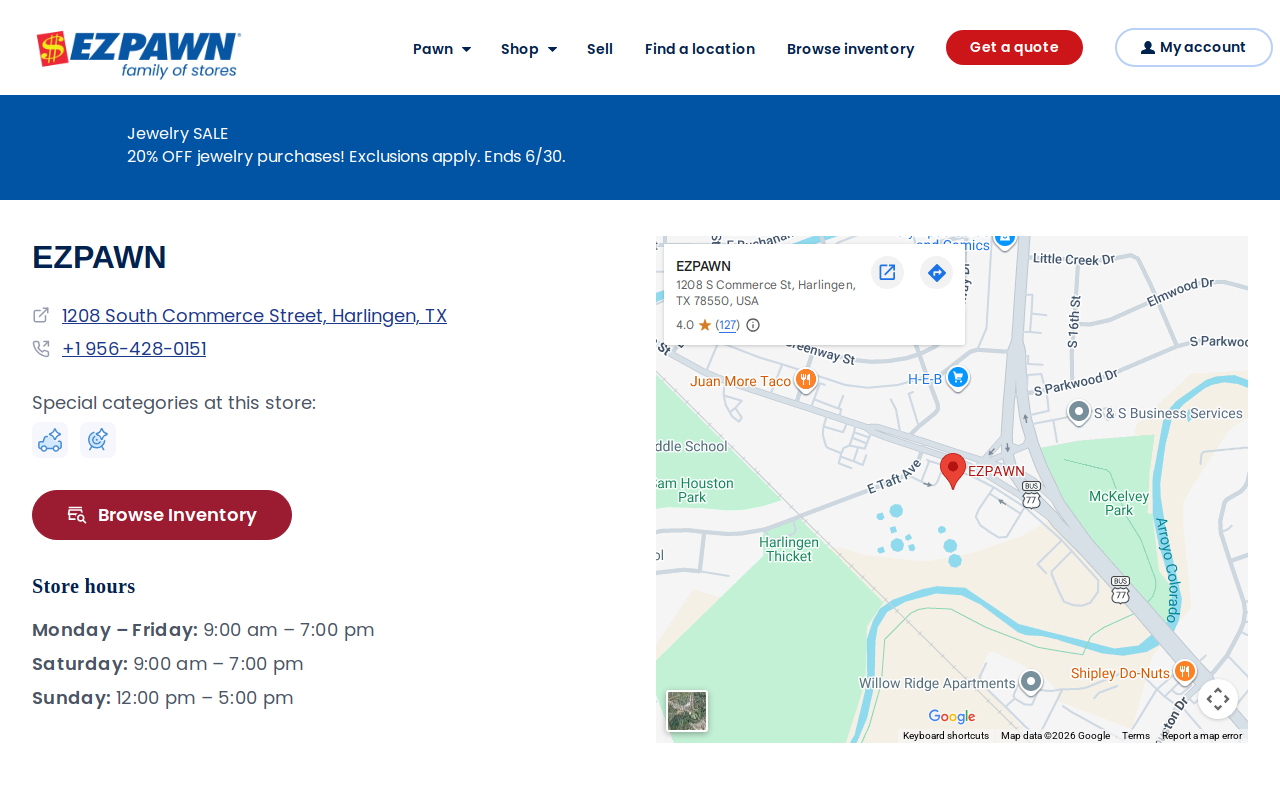Image resolution: width=1280 pixels, height=800 pixels.
Task: Select the Willow Ridge Apartments marker
Action: [x=1031, y=682]
